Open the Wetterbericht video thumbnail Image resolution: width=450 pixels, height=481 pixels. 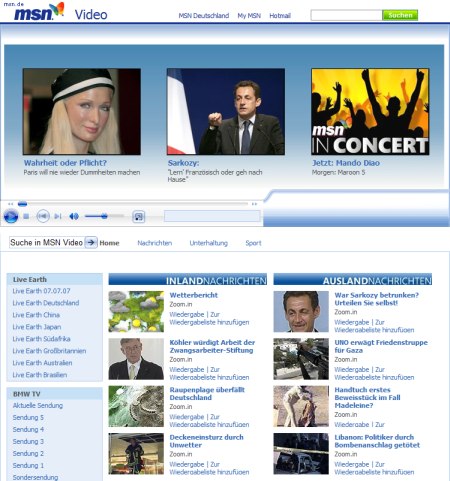(136, 311)
